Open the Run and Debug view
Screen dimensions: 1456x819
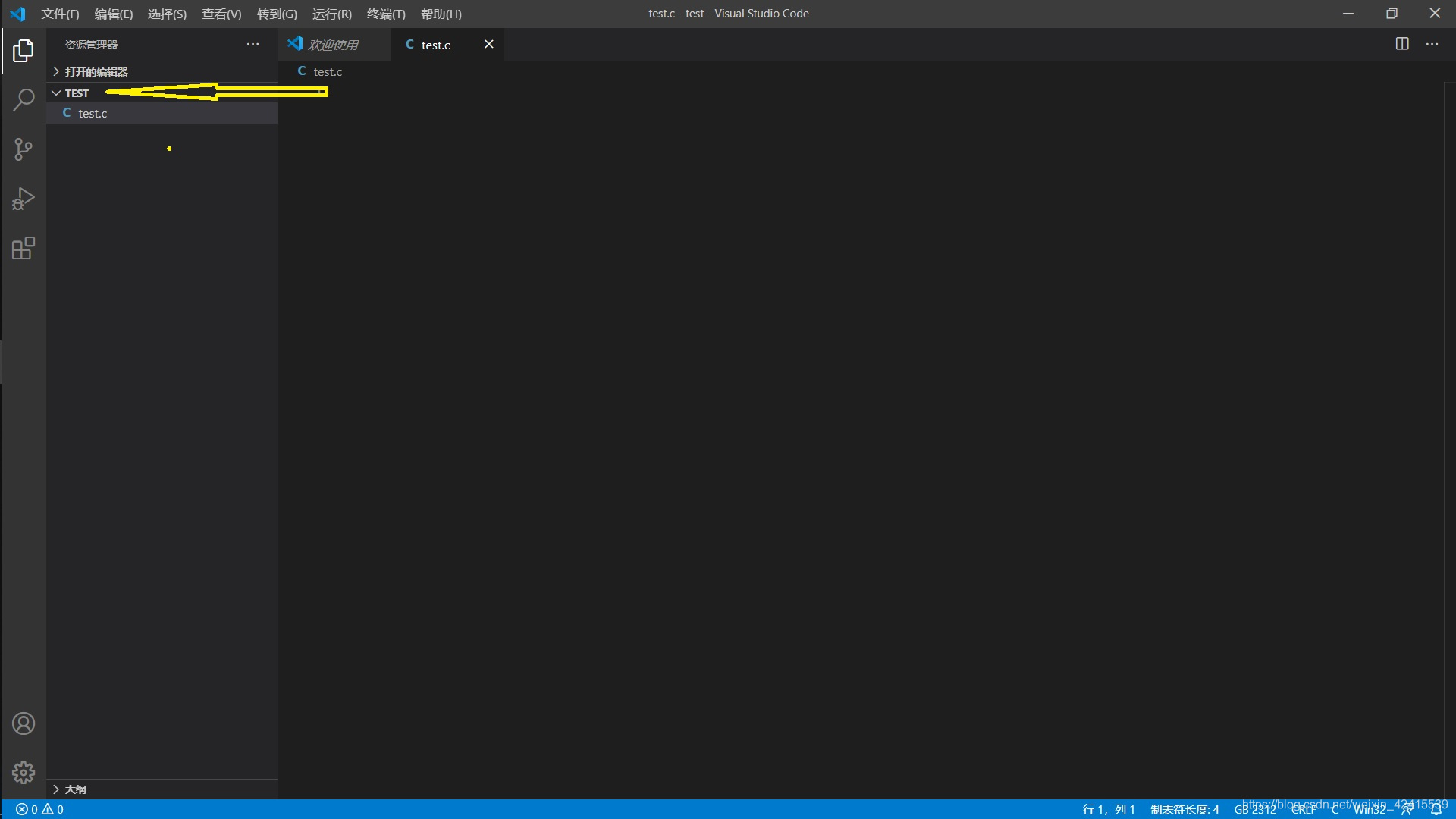click(24, 199)
